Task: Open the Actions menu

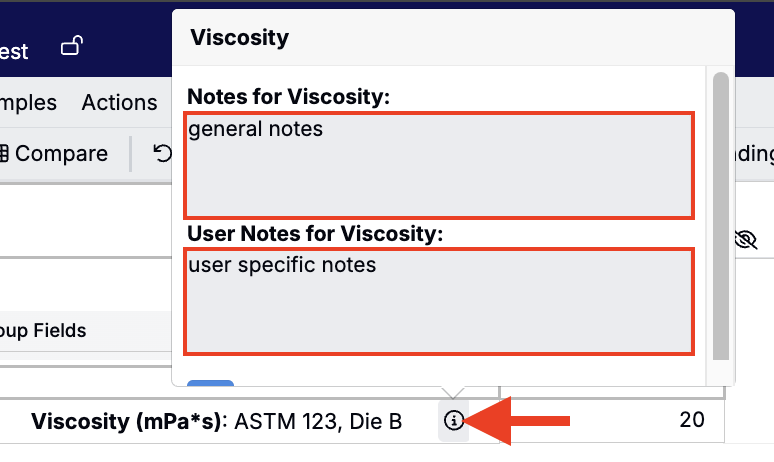Action: pyautogui.click(x=119, y=103)
